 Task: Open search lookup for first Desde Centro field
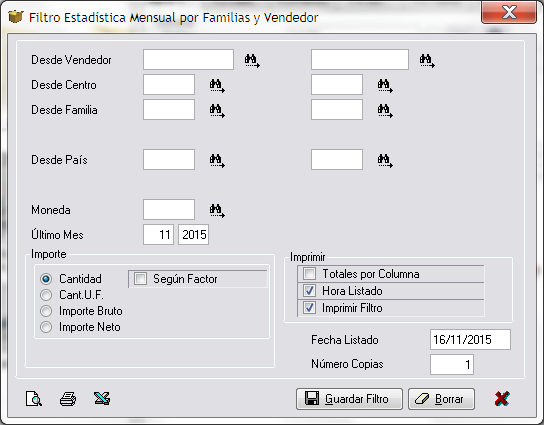(x=217, y=86)
